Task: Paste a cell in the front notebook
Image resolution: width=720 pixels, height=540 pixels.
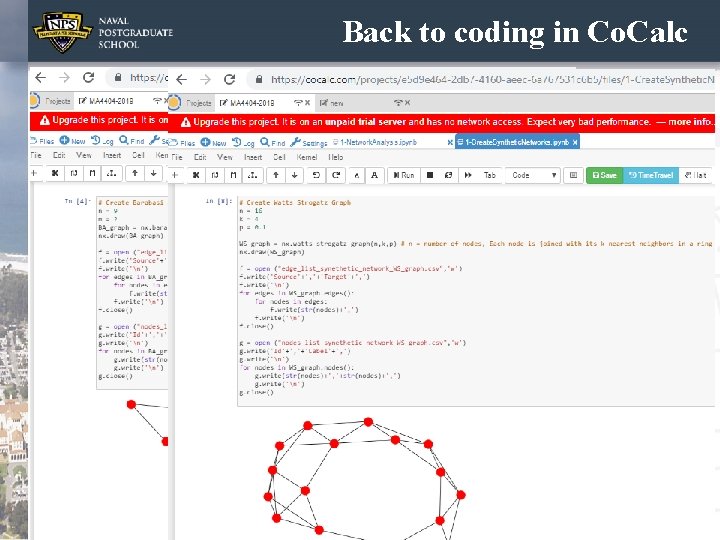Action: pos(234,175)
